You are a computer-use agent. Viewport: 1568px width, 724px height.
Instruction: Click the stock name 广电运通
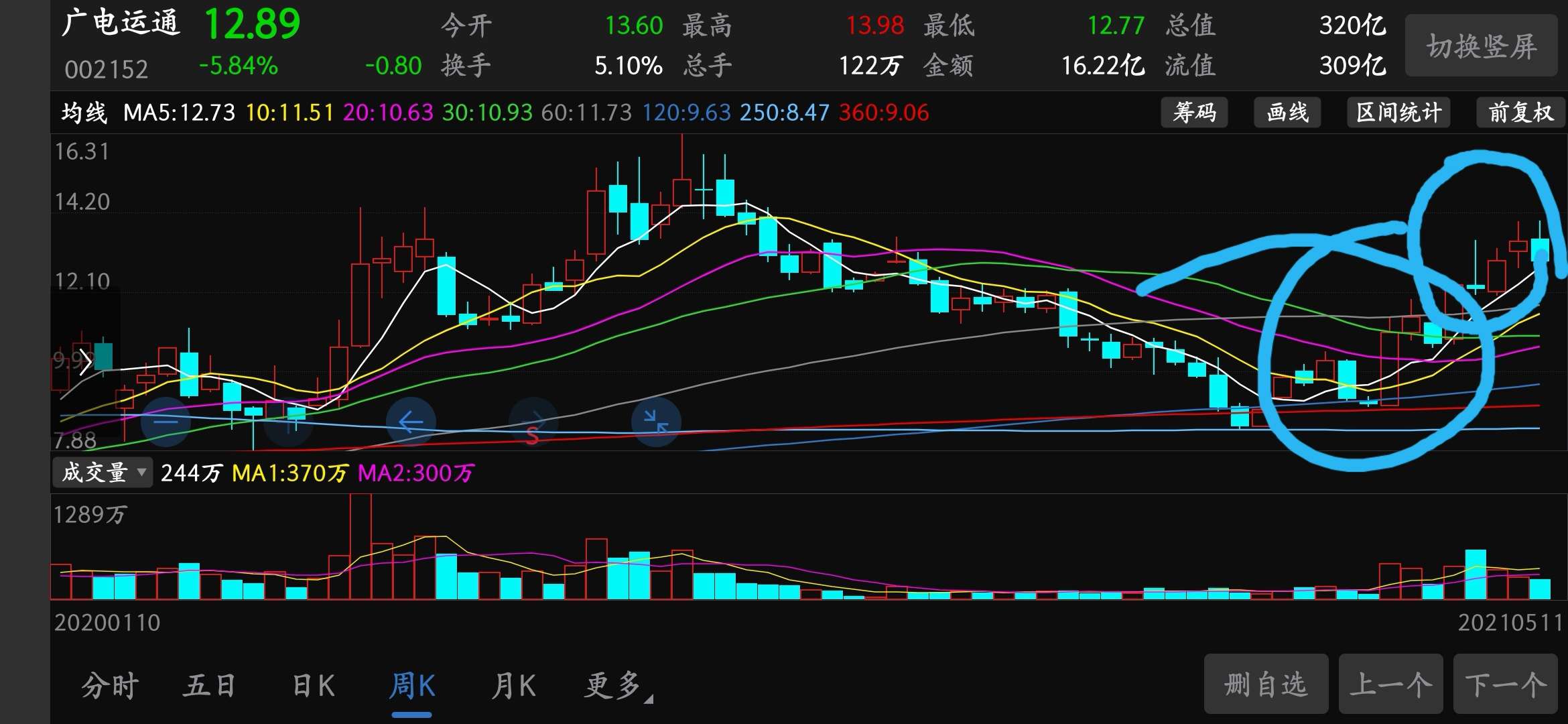click(121, 23)
